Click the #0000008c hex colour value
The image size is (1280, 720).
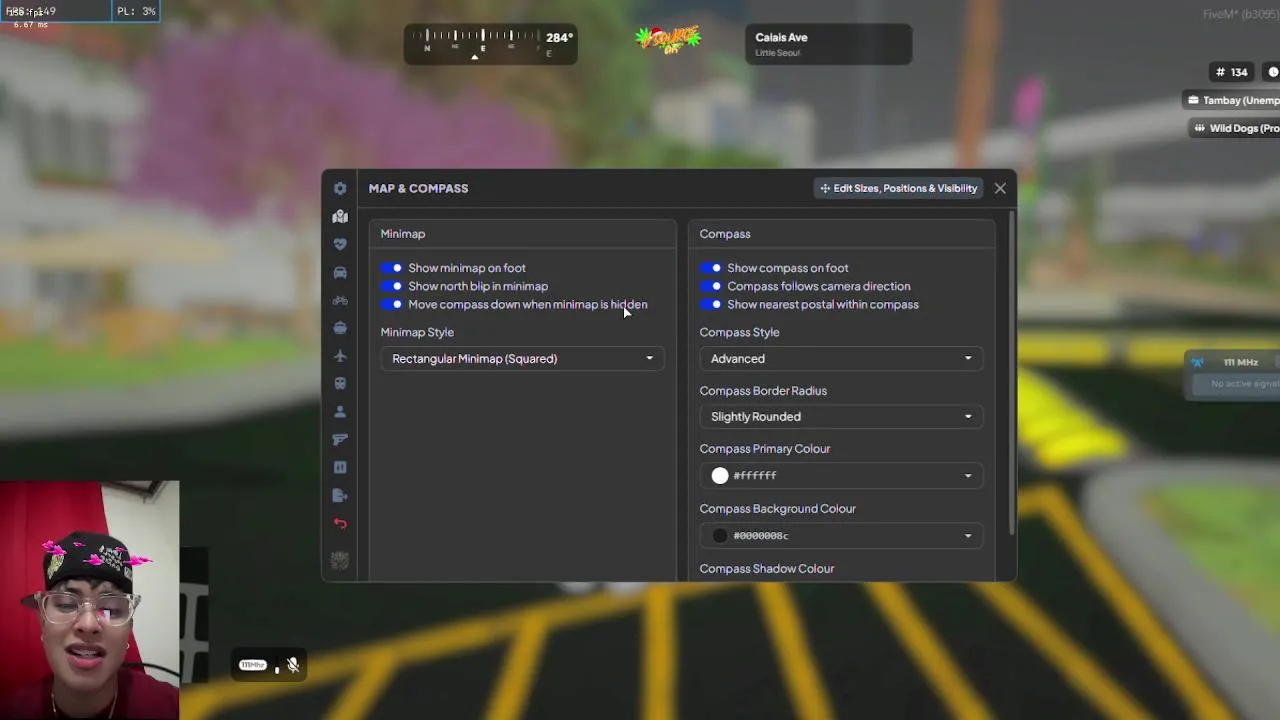(761, 536)
